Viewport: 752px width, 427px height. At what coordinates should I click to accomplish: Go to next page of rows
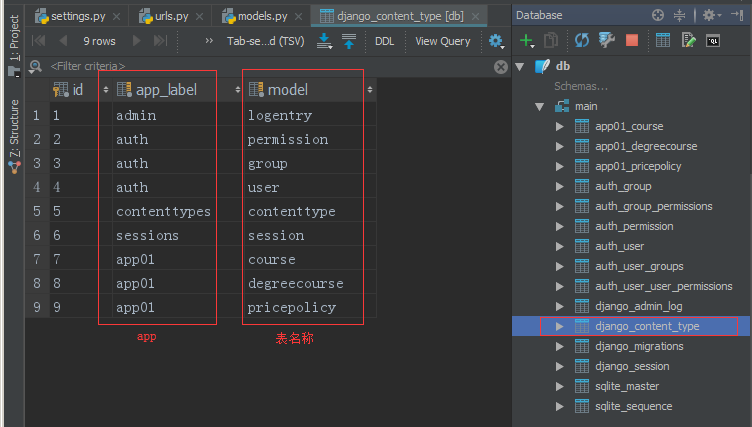[x=137, y=41]
